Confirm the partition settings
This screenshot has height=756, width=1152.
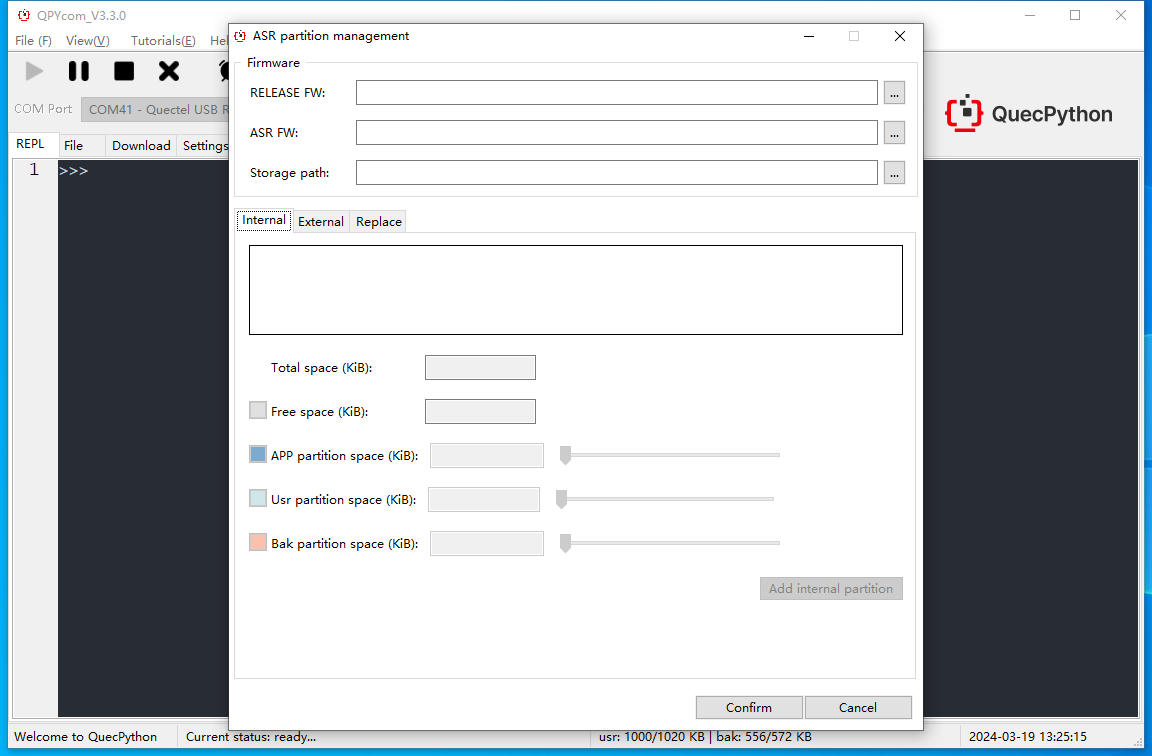[x=749, y=708]
